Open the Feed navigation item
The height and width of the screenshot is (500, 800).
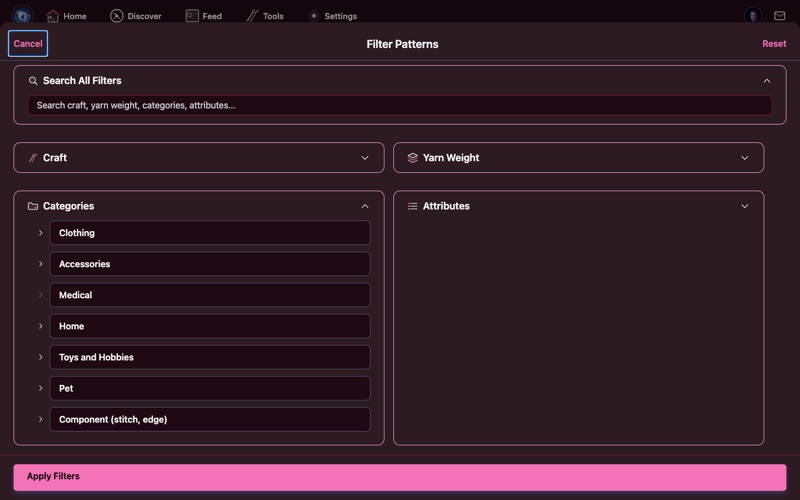pyautogui.click(x=204, y=16)
